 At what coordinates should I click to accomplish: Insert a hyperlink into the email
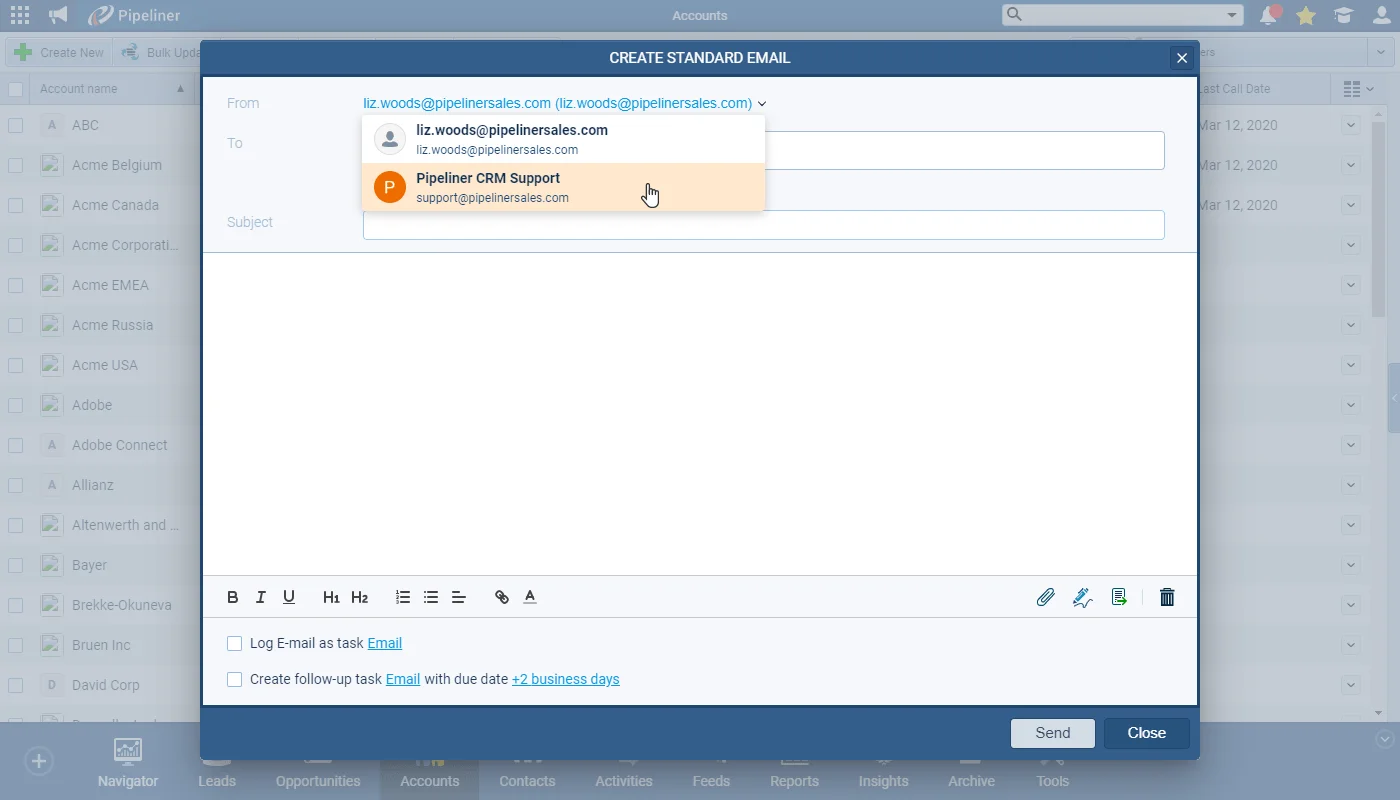502,597
